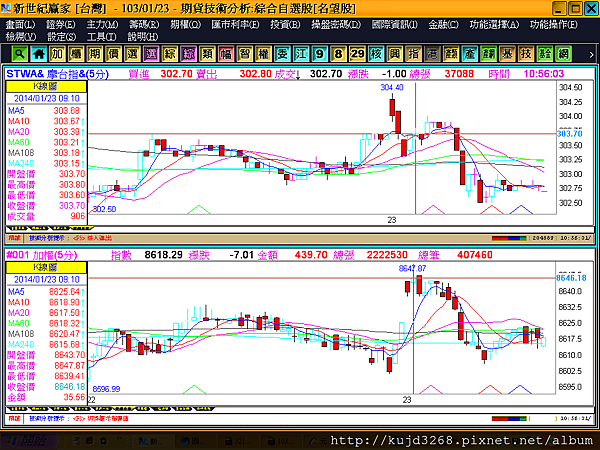Click color bar in upper status bar
The height and width of the screenshot is (450, 600).
pyautogui.click(x=509, y=238)
